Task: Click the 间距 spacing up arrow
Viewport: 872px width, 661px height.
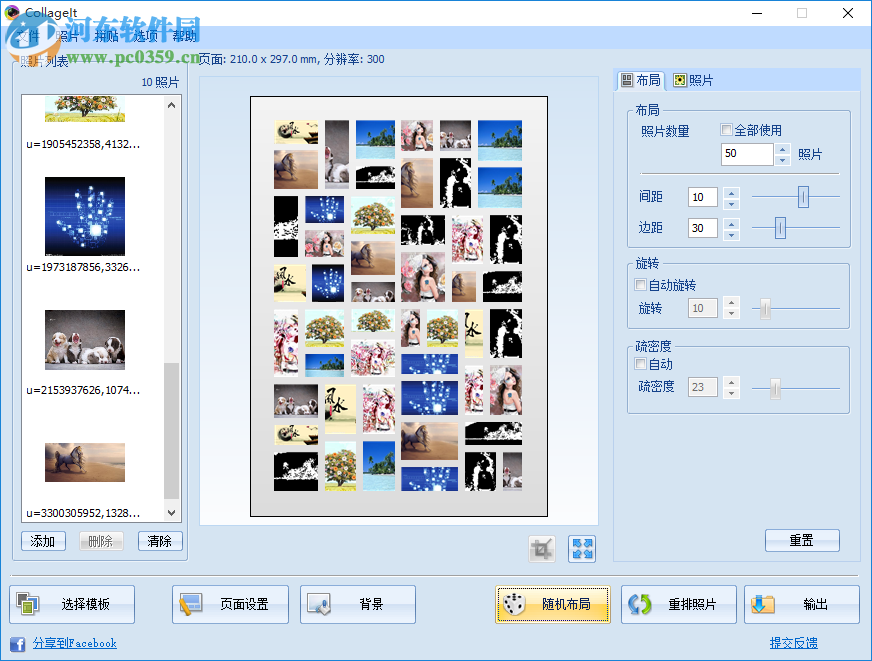Action: click(x=731, y=192)
